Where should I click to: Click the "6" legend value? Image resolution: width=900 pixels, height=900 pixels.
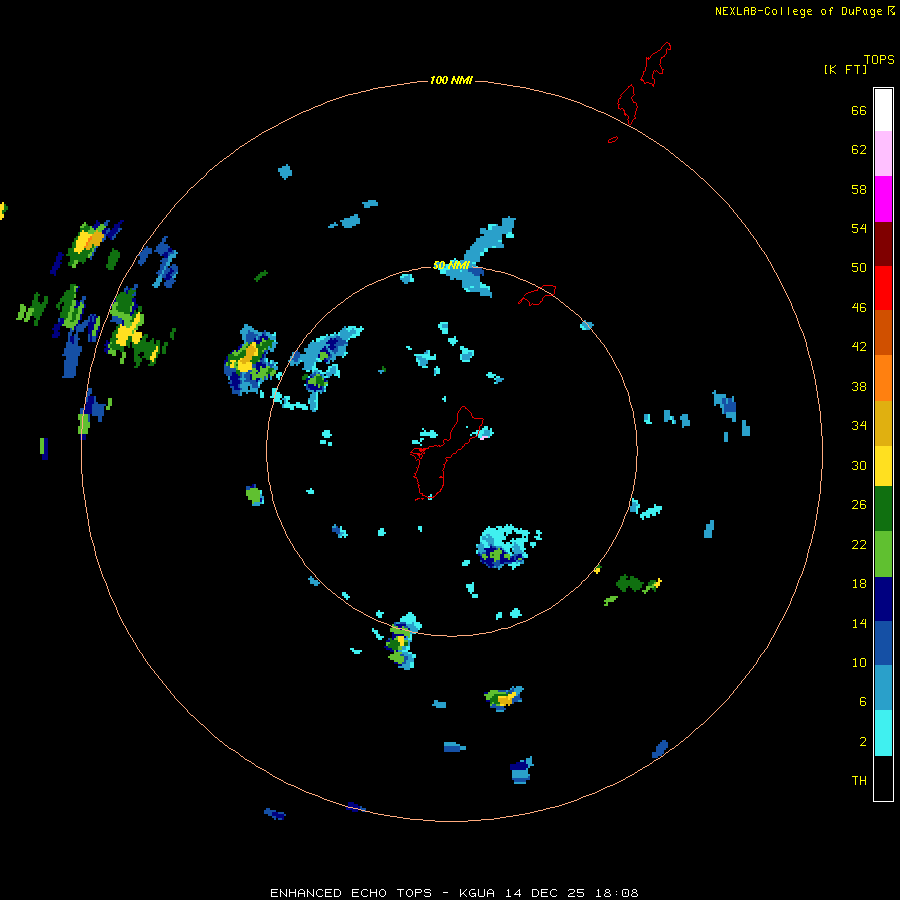coord(863,701)
